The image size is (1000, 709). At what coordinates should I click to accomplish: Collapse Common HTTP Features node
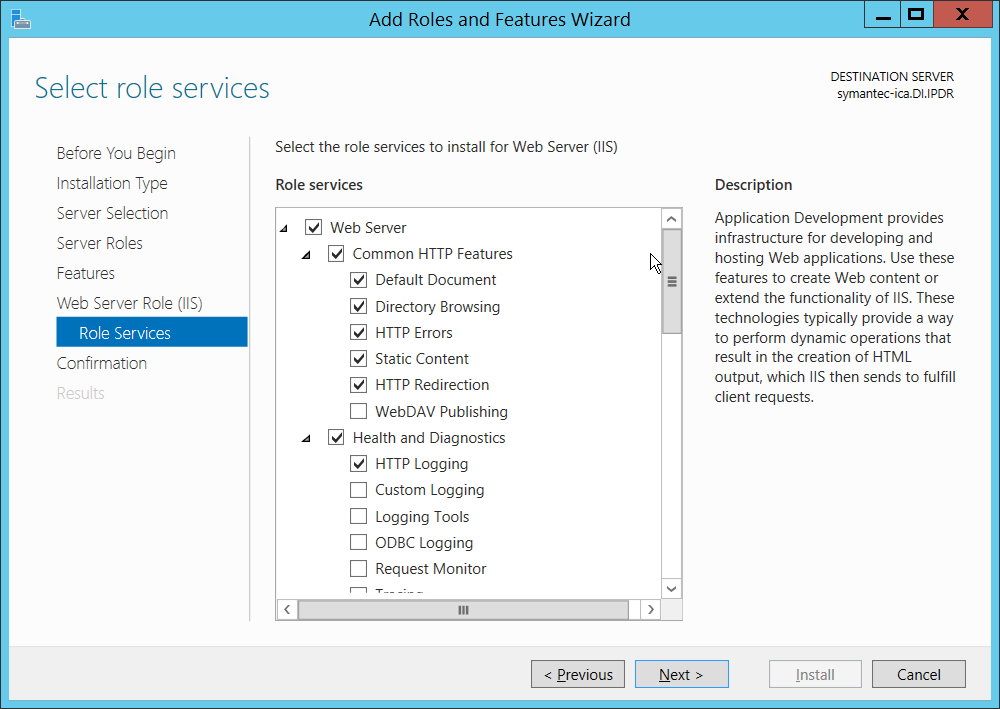coord(308,255)
